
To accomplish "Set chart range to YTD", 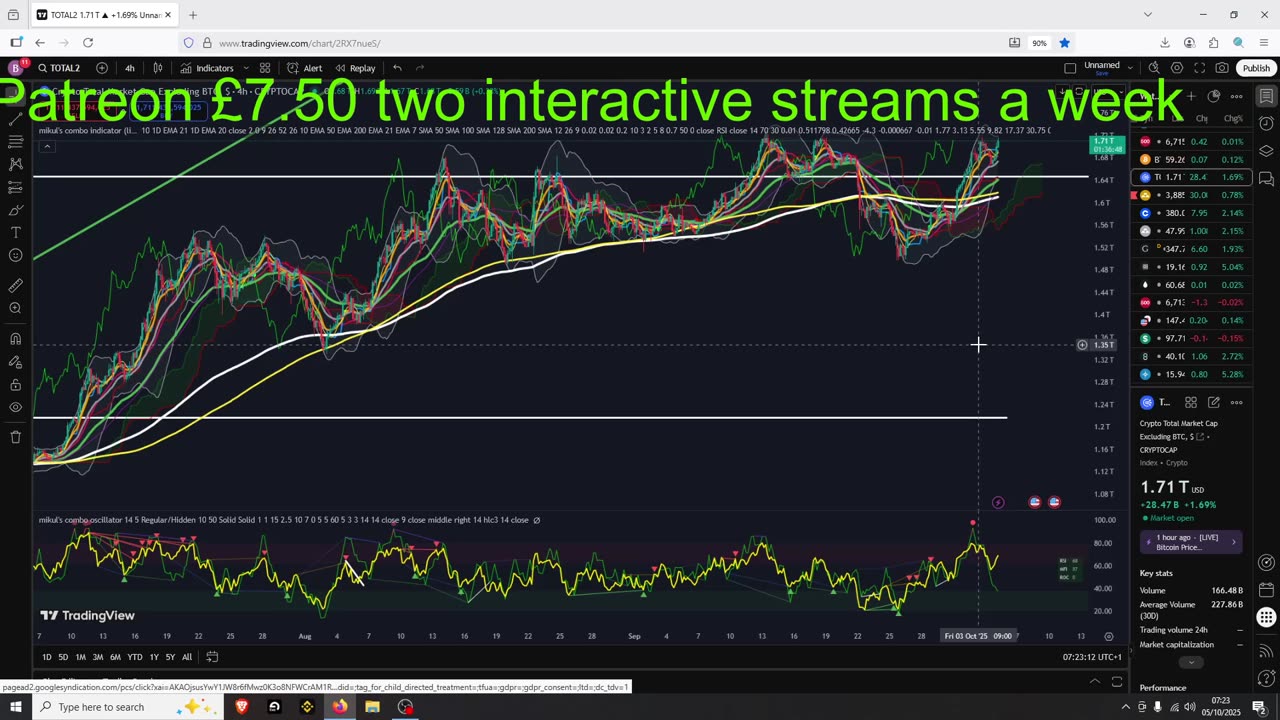I will point(134,657).
